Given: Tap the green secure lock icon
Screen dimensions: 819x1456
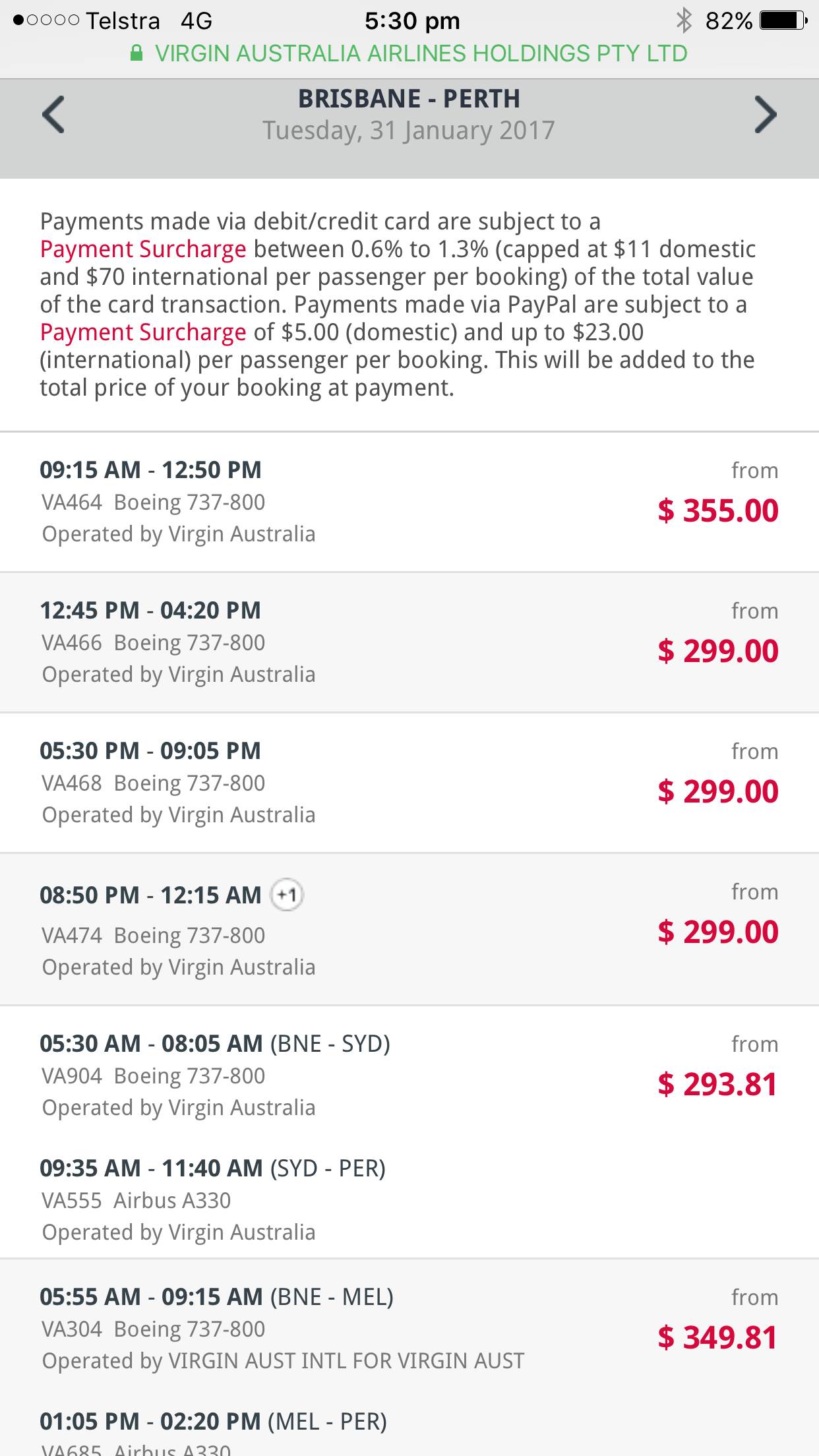Looking at the screenshot, I should point(136,53).
